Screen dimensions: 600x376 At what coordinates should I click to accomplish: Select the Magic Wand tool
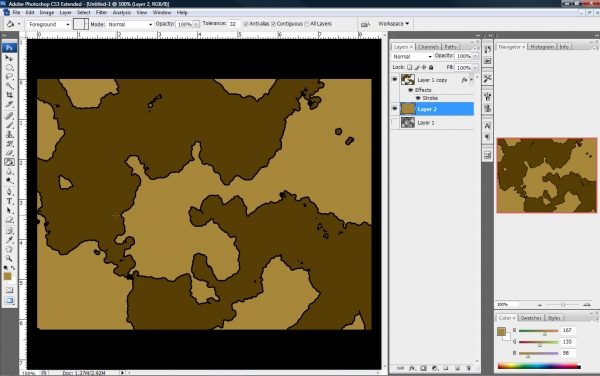[x=9, y=86]
